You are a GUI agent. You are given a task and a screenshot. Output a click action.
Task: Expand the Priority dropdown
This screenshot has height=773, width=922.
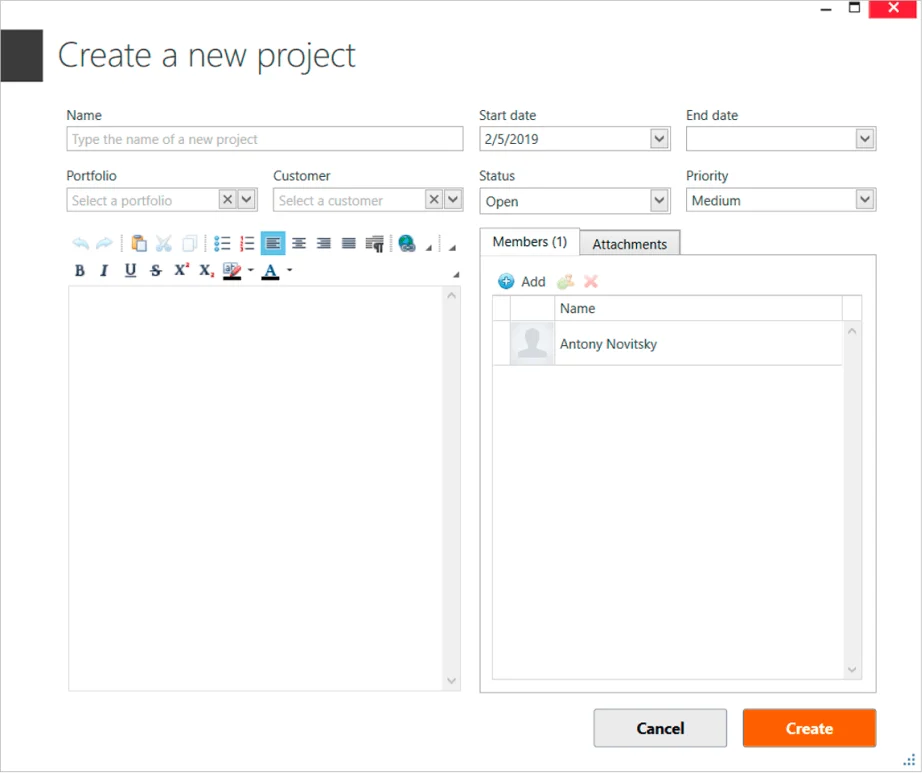tap(864, 200)
